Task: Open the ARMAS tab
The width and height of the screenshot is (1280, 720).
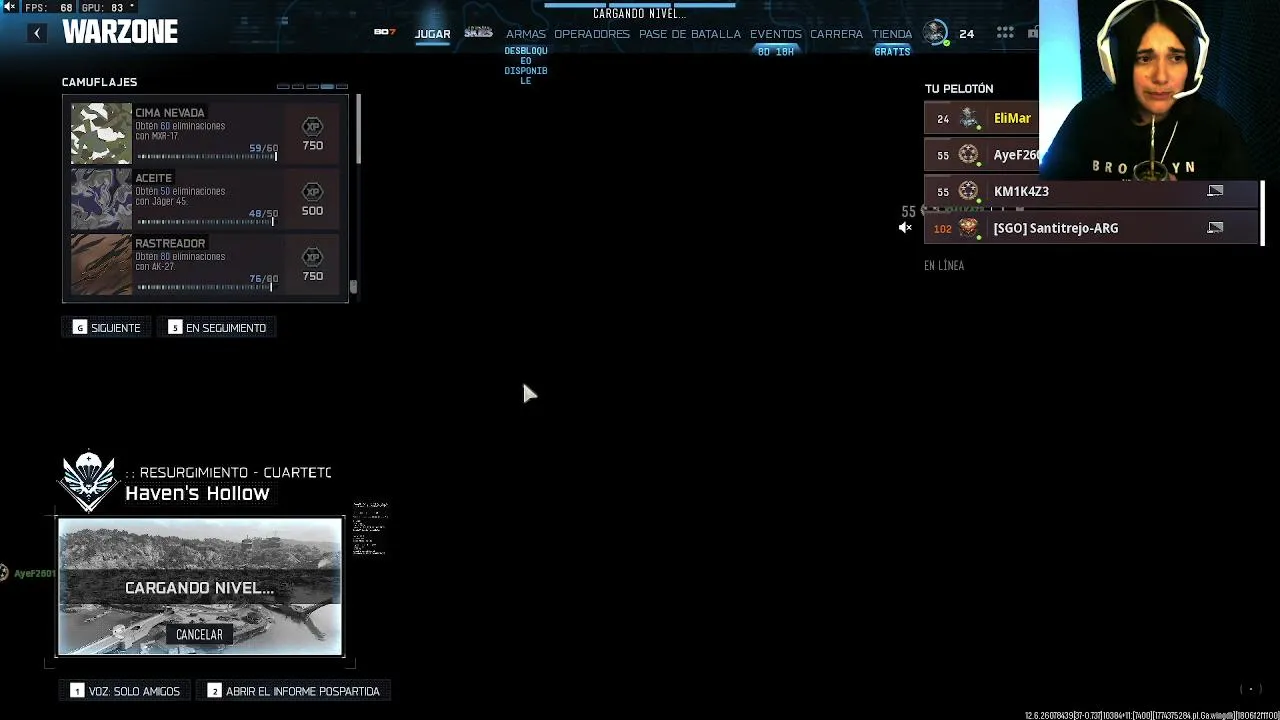Action: (x=526, y=34)
